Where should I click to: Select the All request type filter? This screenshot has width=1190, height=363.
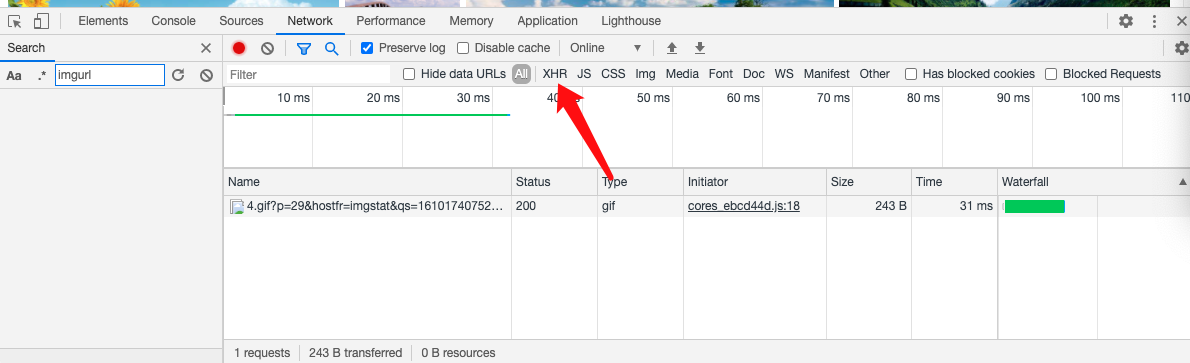point(521,74)
